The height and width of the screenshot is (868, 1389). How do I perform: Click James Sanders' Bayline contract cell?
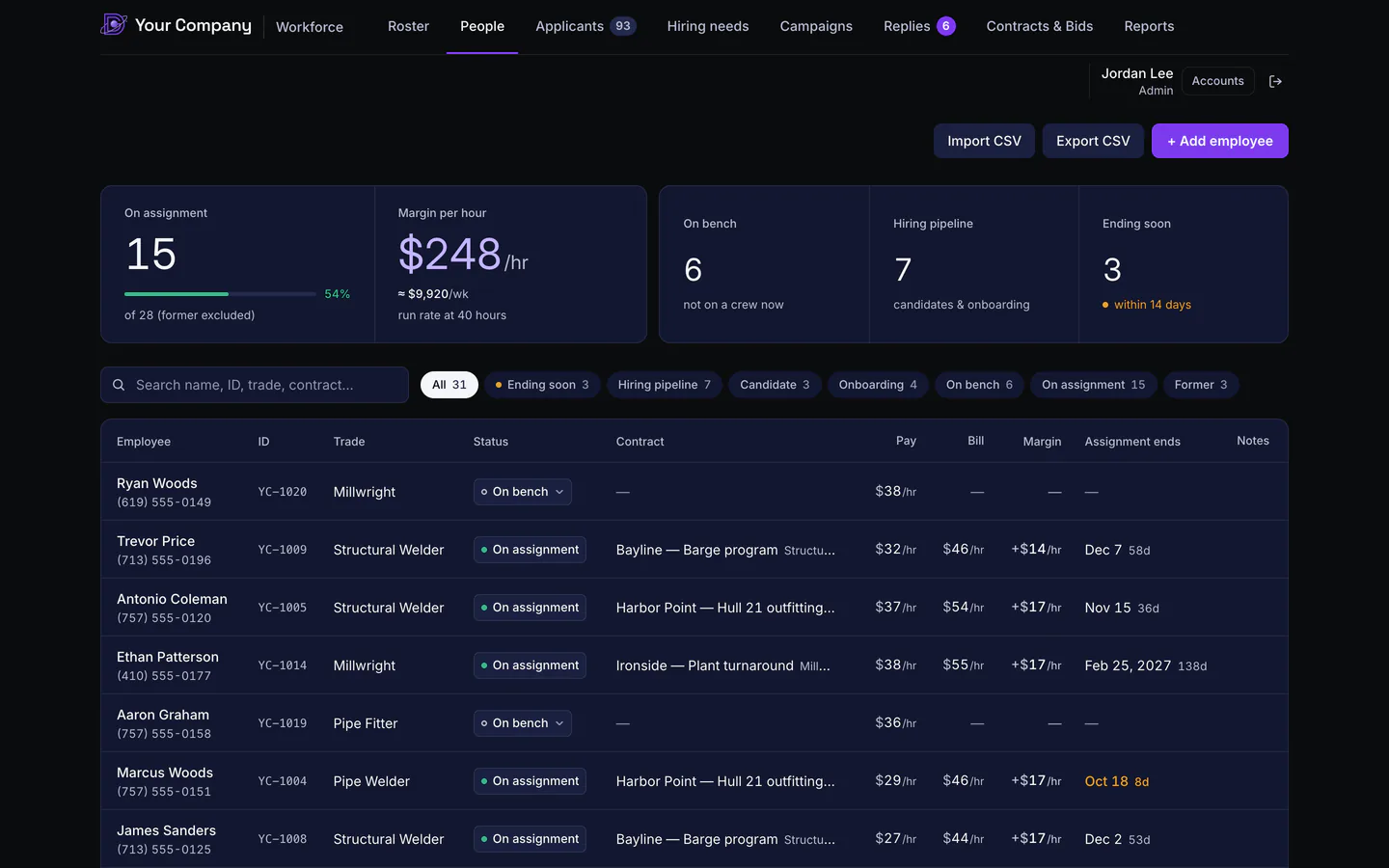click(x=726, y=839)
